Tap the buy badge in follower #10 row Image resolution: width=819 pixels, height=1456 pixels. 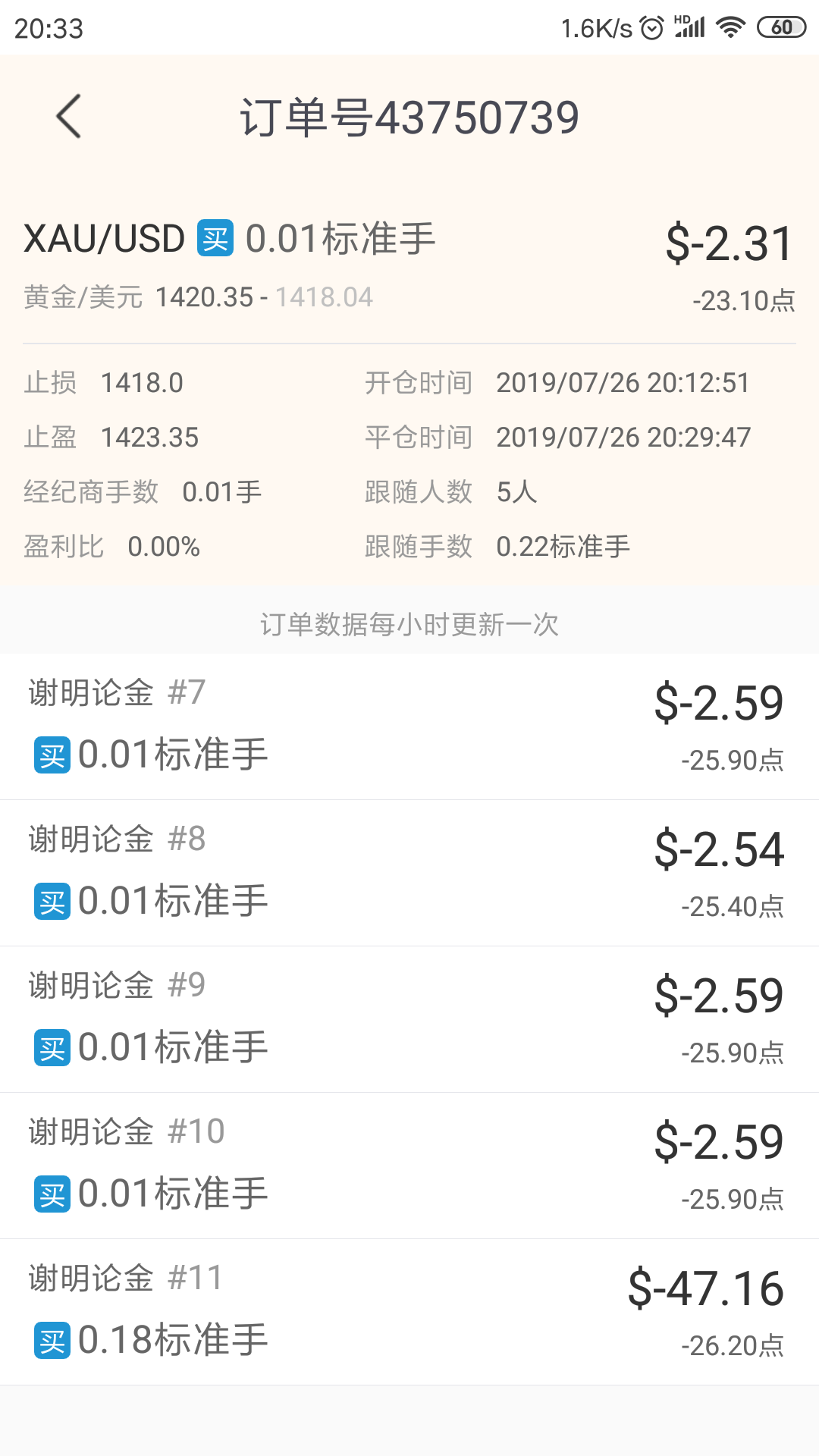click(x=52, y=1194)
